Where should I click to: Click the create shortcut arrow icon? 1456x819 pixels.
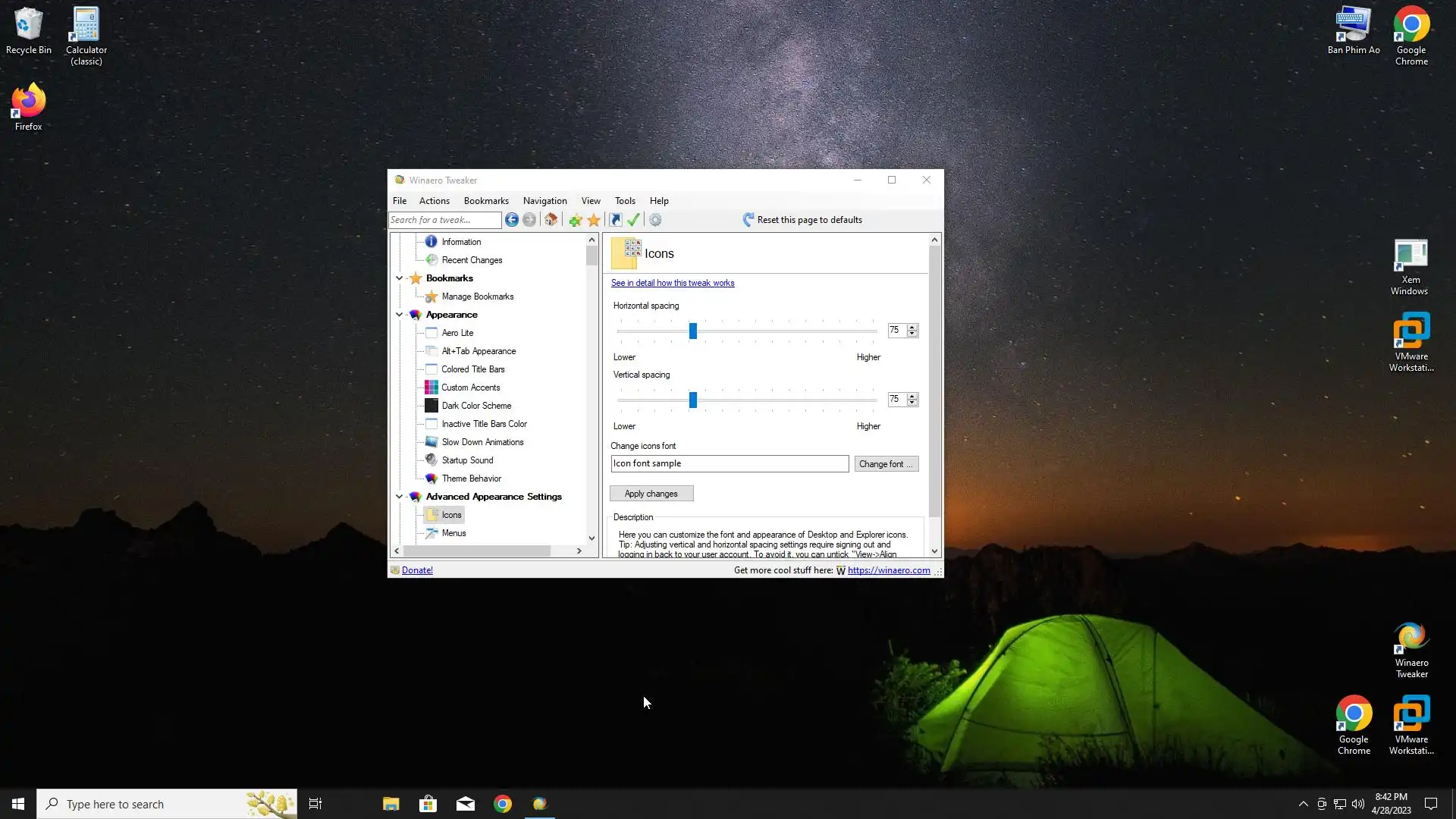(x=616, y=220)
